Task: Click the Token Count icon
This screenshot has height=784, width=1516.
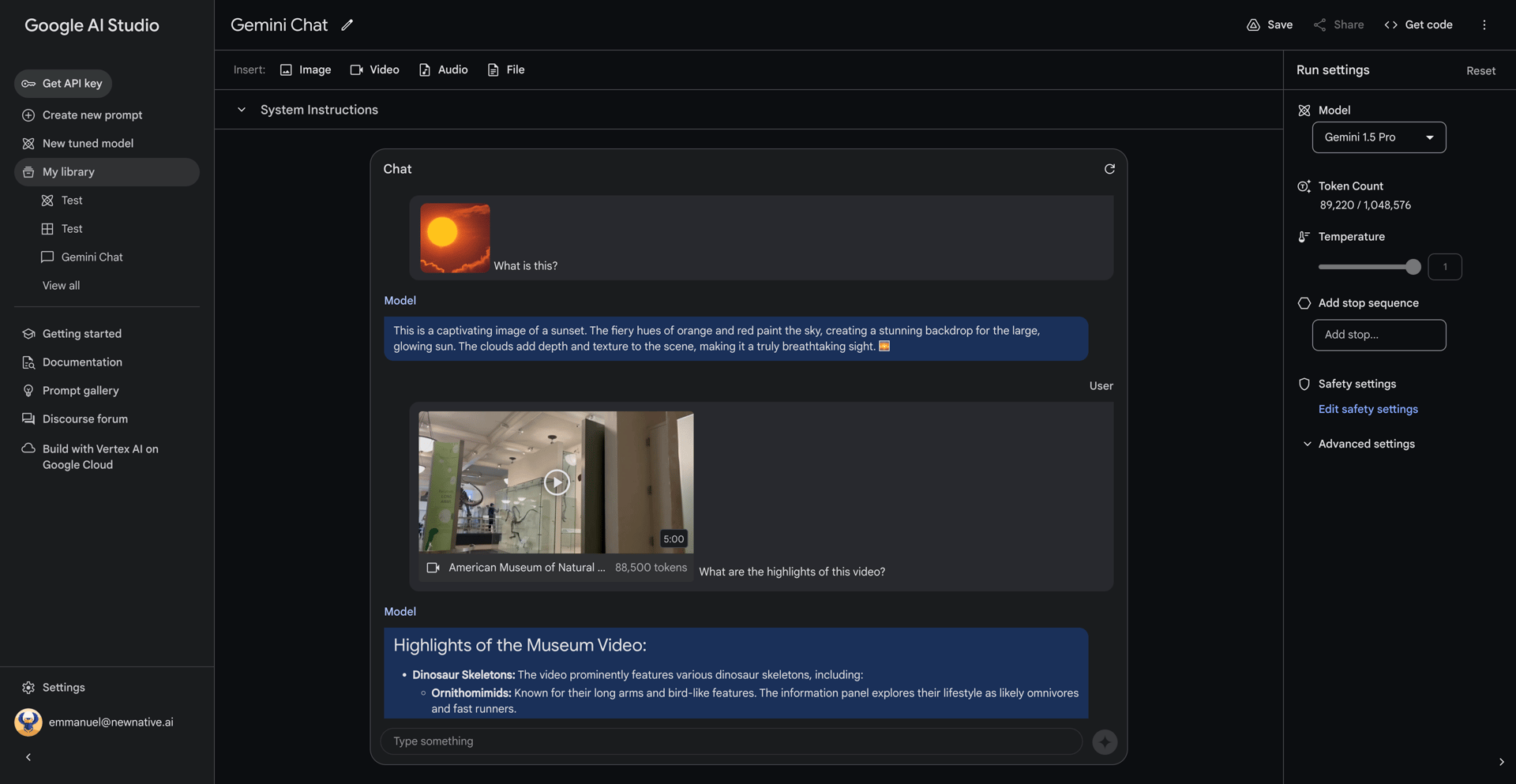Action: tap(1304, 186)
